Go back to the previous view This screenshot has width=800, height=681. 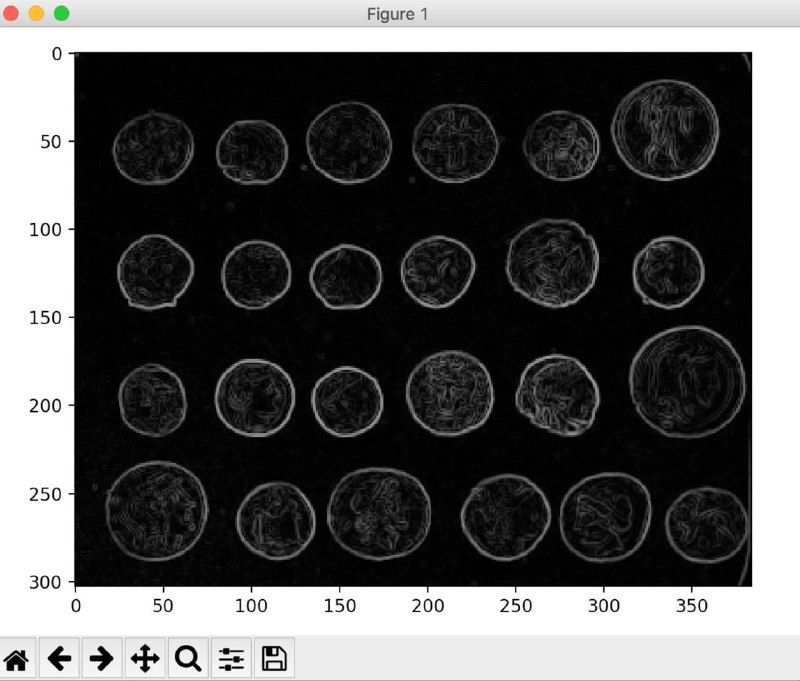59,659
